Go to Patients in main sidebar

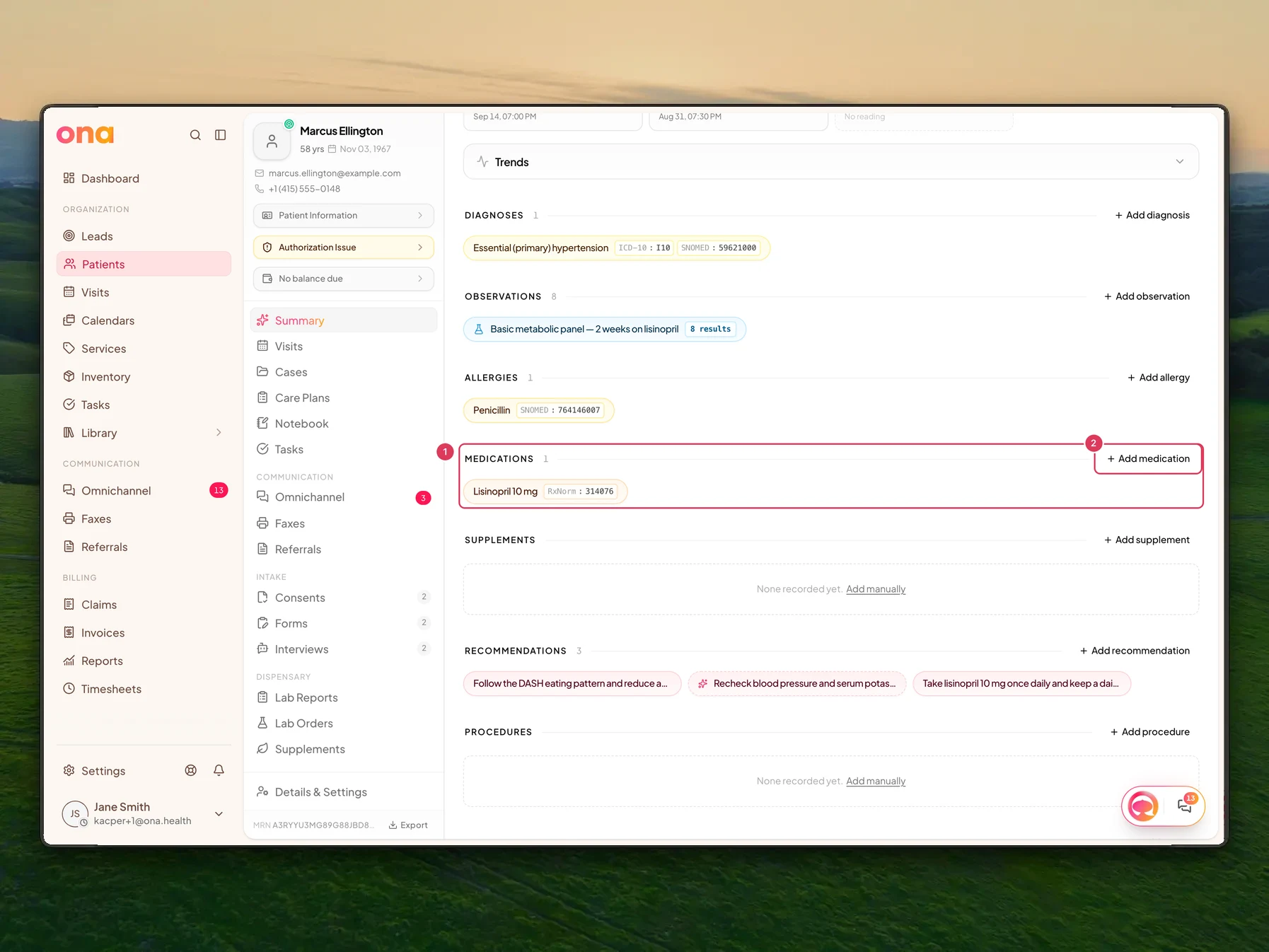pos(144,265)
